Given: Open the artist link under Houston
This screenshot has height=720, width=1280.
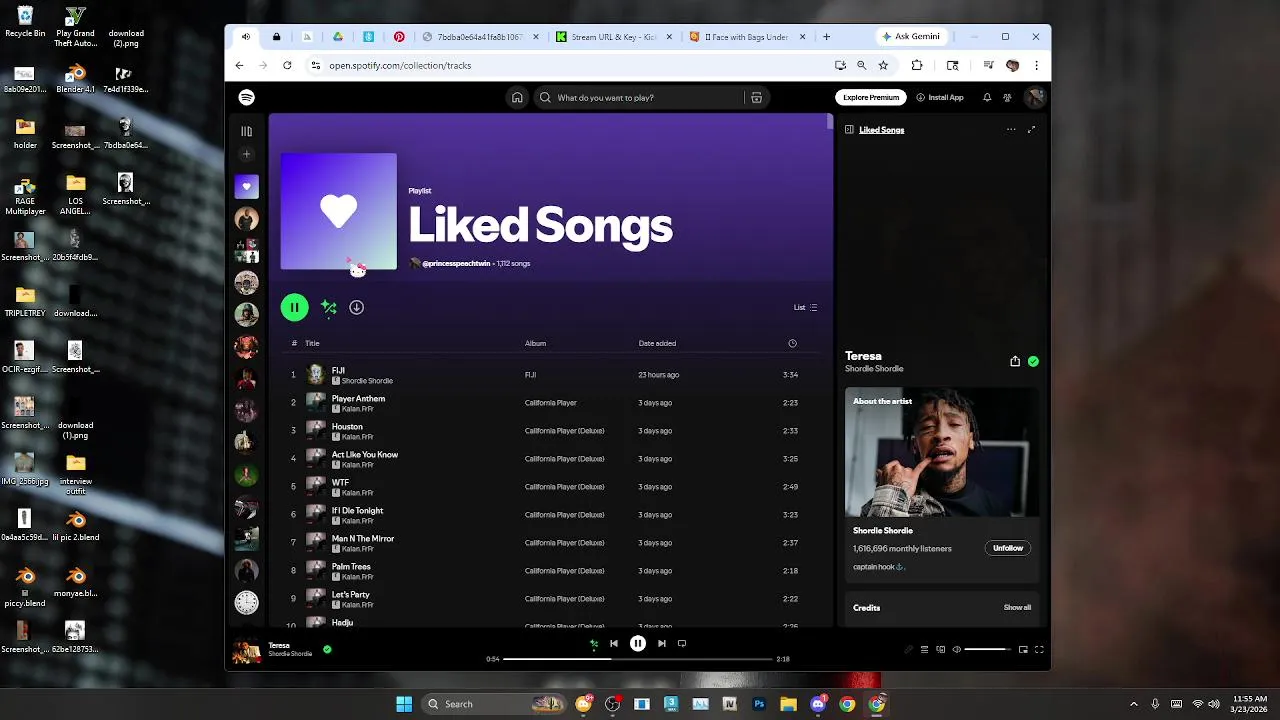Looking at the screenshot, I should (x=357, y=437).
